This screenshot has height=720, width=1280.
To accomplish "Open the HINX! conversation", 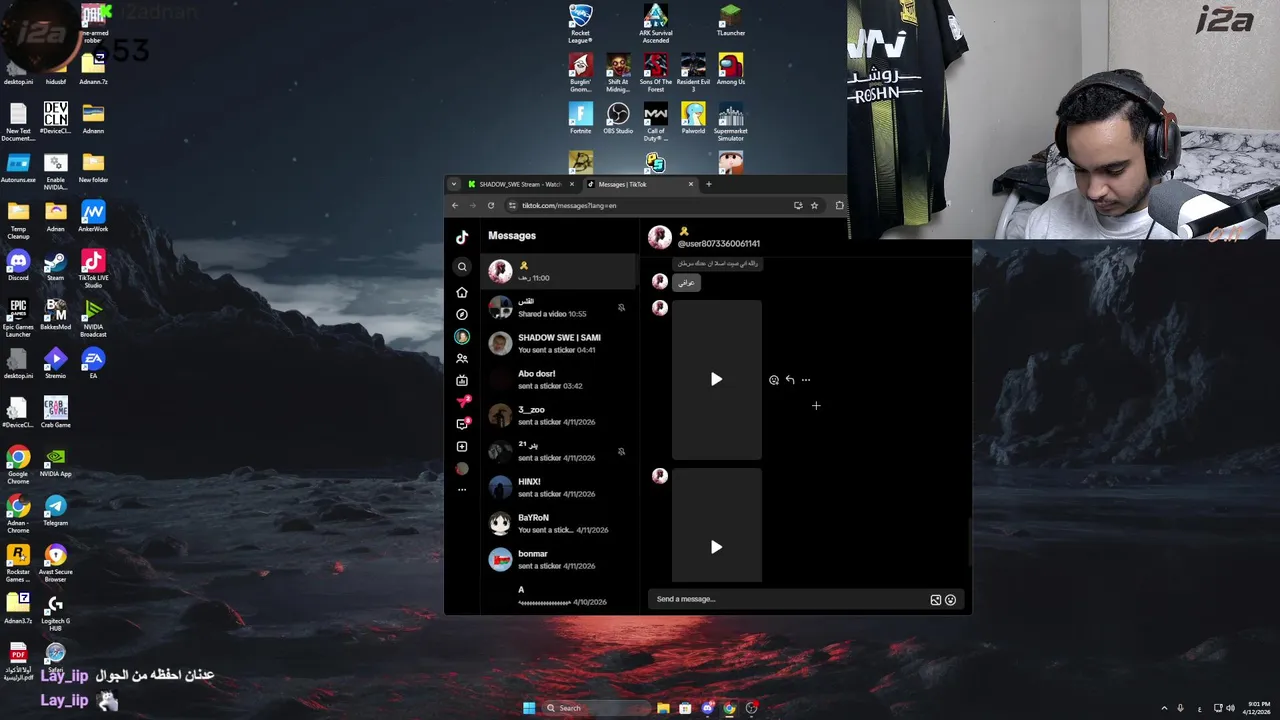I will coord(558,487).
